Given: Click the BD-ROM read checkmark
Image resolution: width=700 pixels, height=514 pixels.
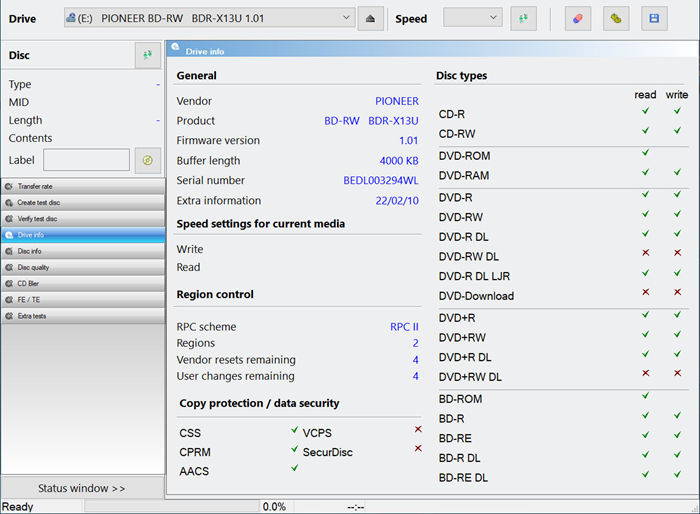Looking at the screenshot, I should 646,396.
